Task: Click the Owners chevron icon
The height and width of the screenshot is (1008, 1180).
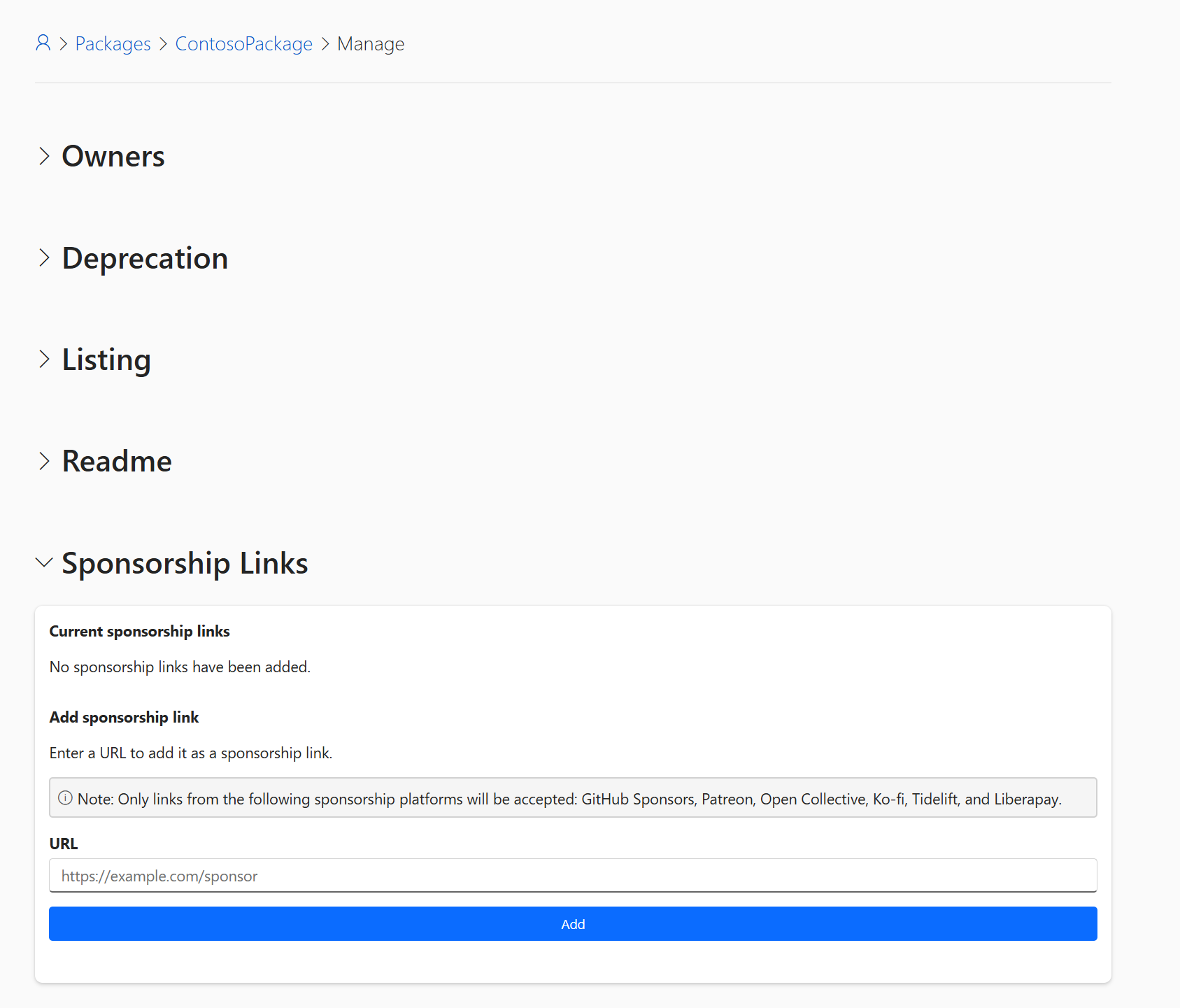Action: (45, 156)
